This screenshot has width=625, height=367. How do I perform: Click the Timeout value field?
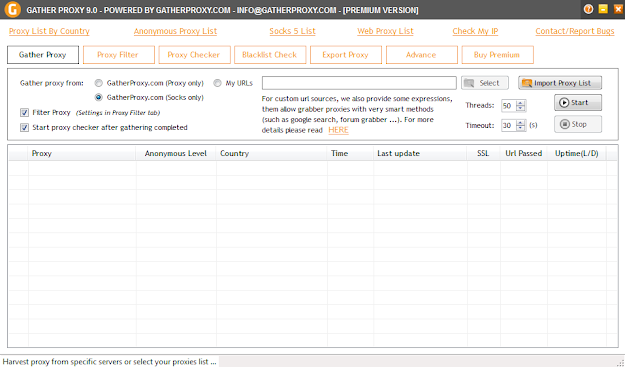[x=509, y=126]
